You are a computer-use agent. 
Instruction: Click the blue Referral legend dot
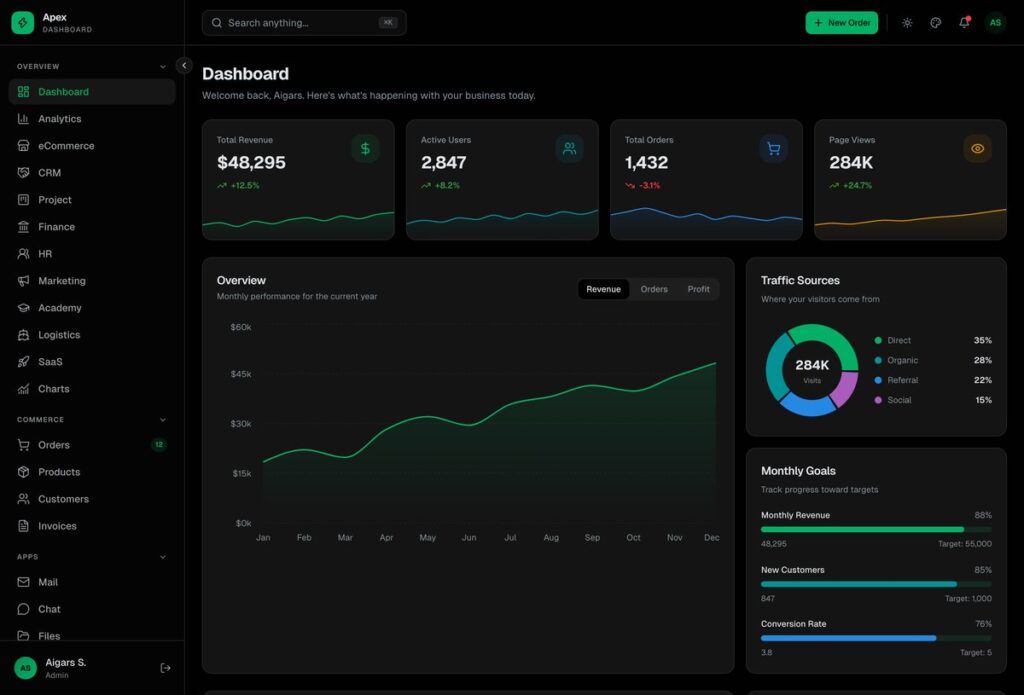tap(878, 380)
